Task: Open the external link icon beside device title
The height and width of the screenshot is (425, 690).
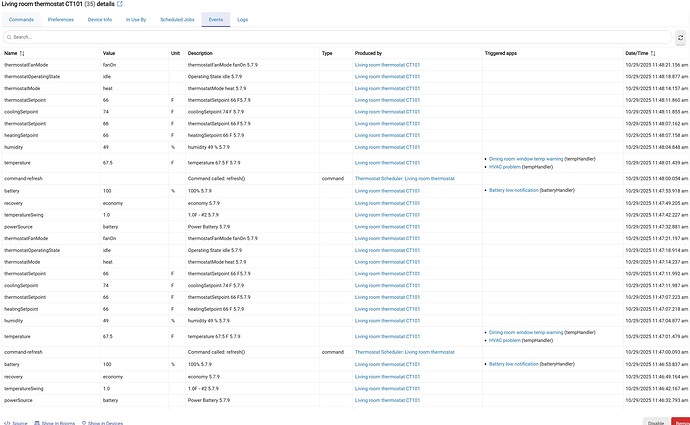Action: click(121, 5)
